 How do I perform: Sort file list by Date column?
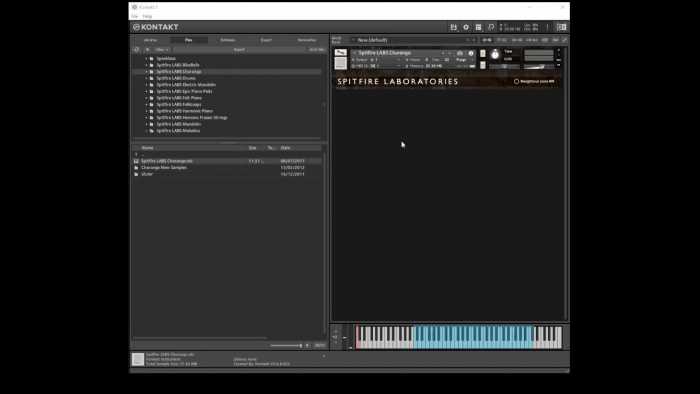tap(286, 148)
